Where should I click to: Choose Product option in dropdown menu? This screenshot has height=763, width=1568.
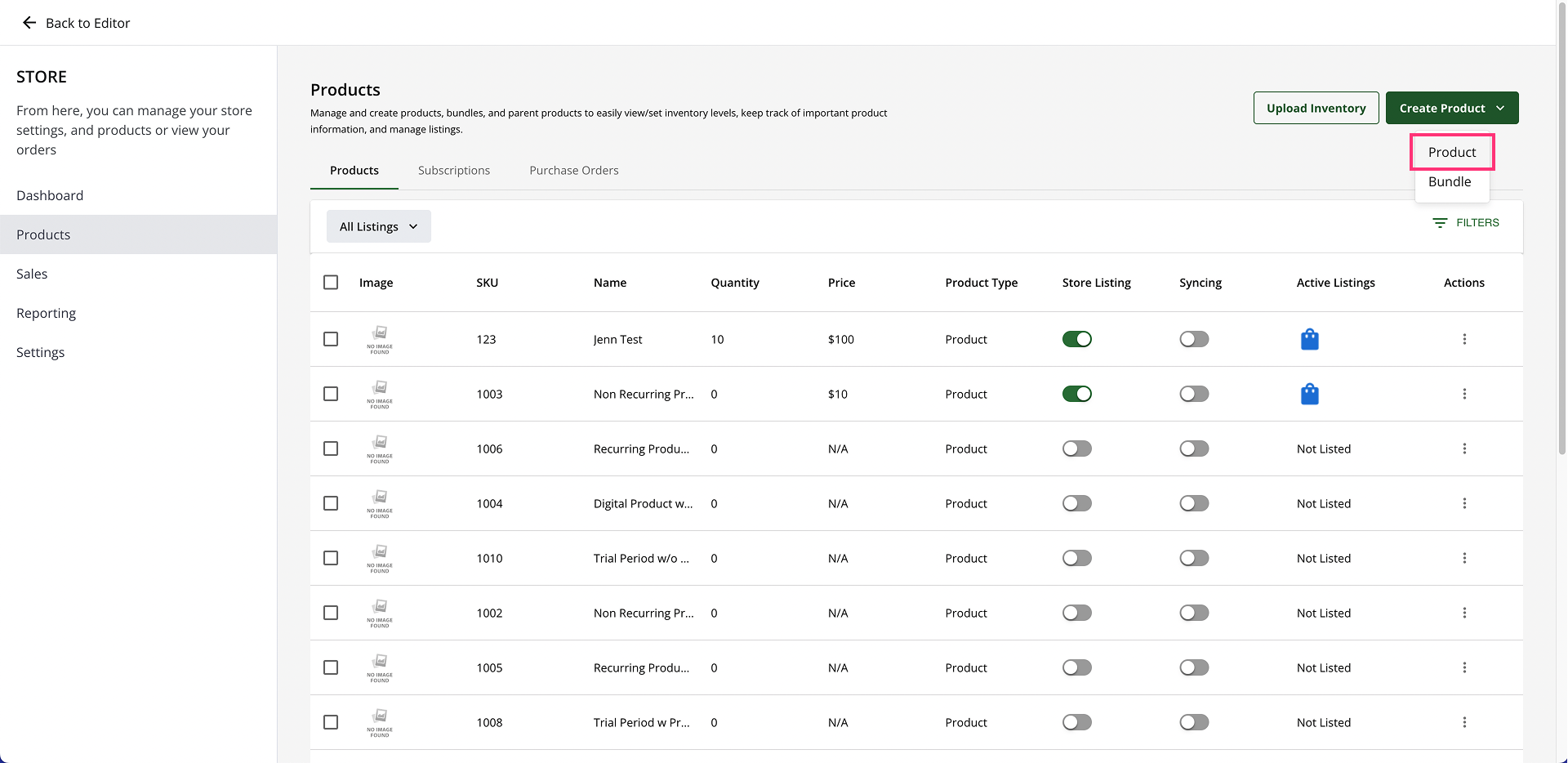(1451, 152)
